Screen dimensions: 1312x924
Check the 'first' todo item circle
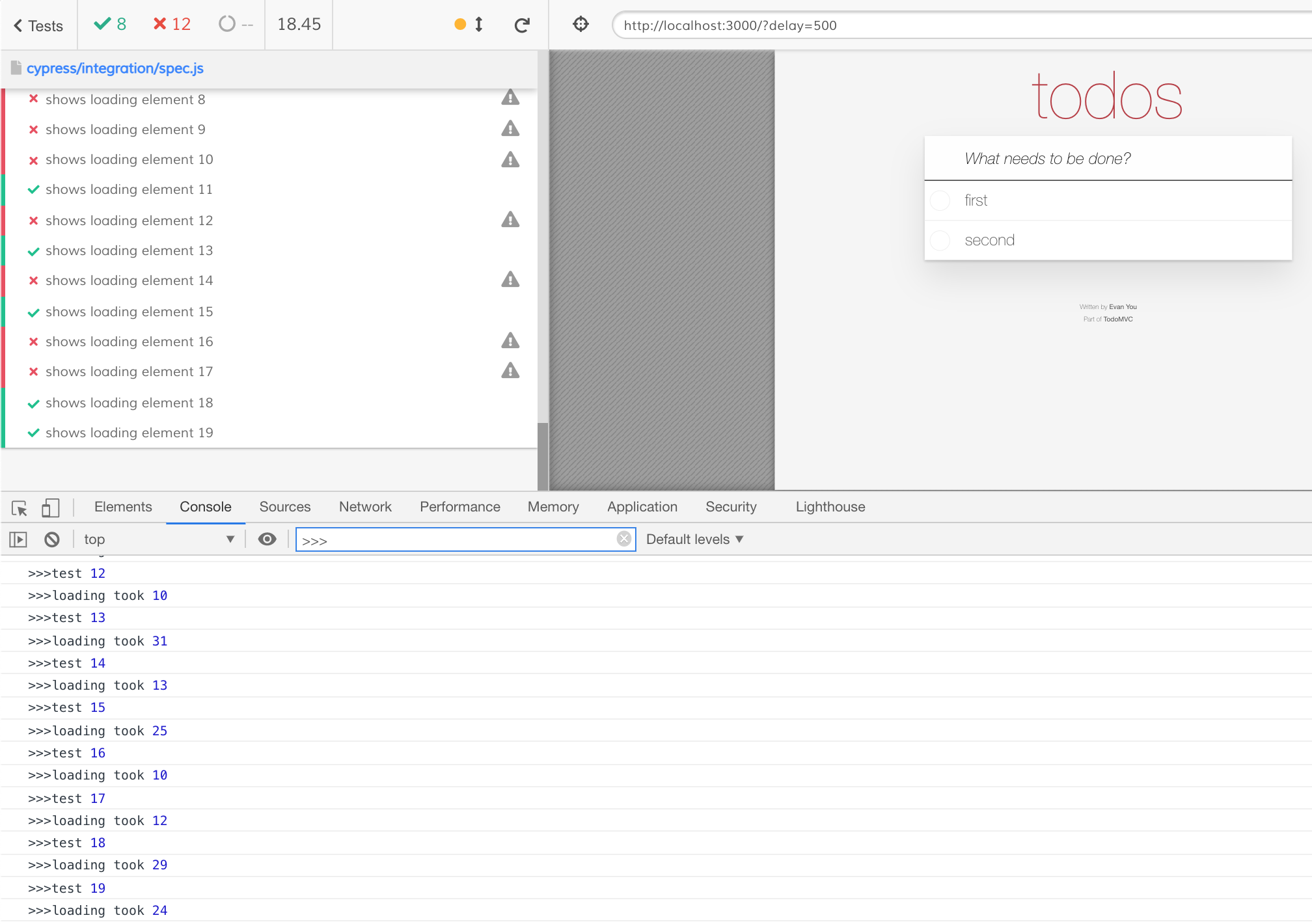[940, 200]
